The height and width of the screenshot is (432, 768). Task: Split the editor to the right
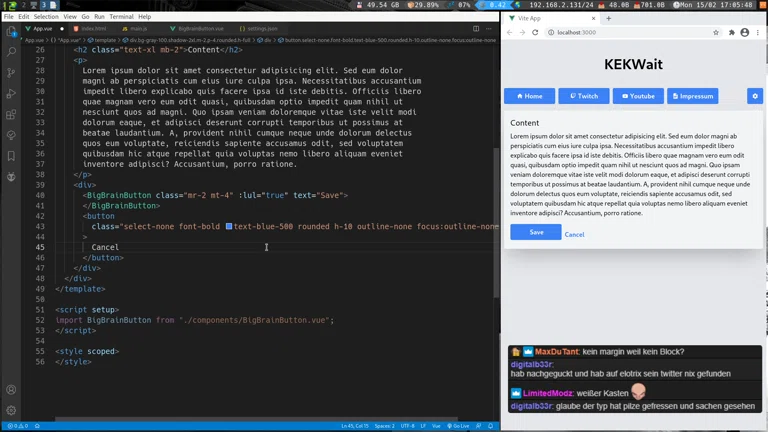pyautogui.click(x=476, y=28)
